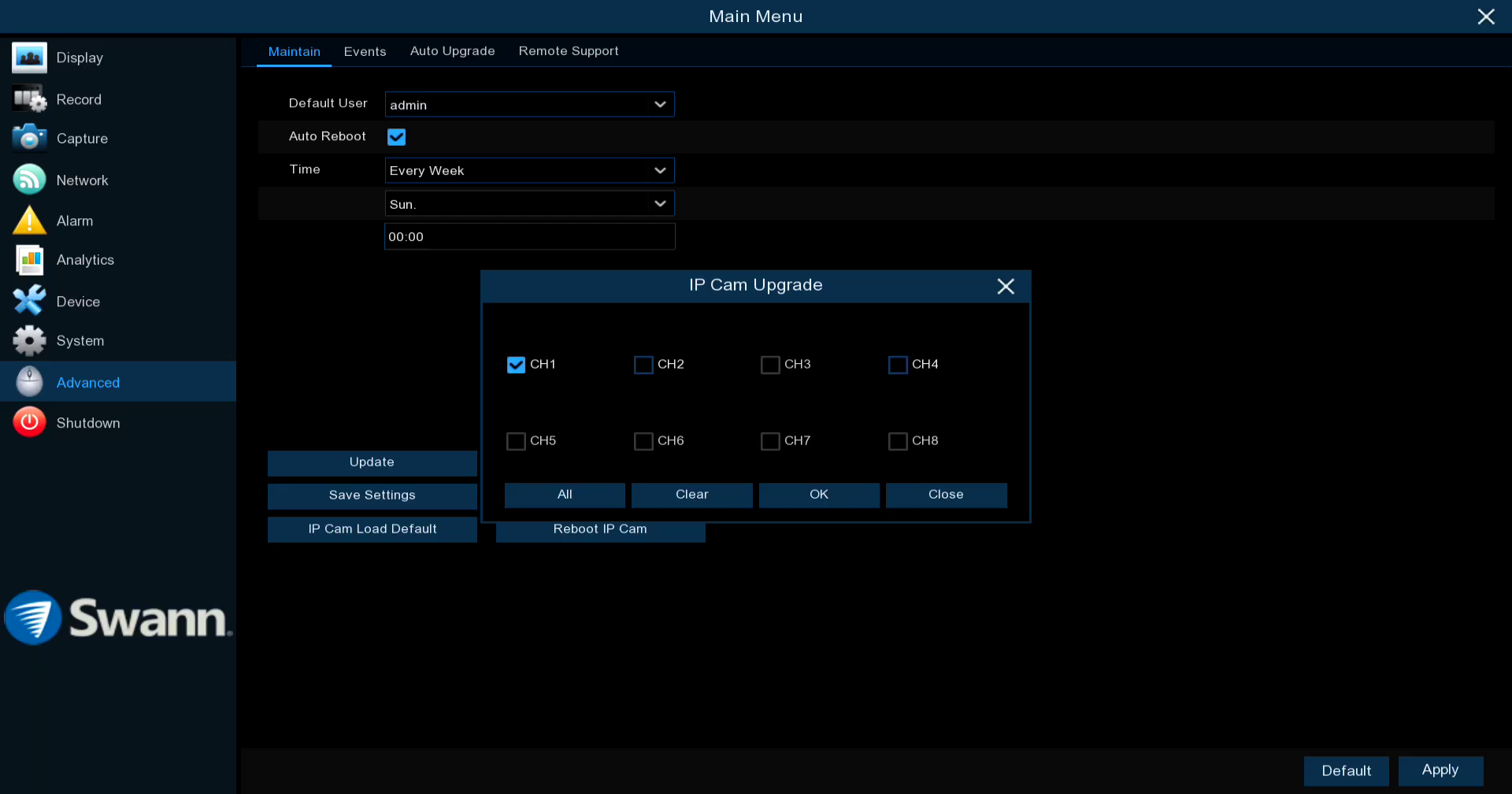
Task: Click the 00:00 time input field
Action: [529, 237]
